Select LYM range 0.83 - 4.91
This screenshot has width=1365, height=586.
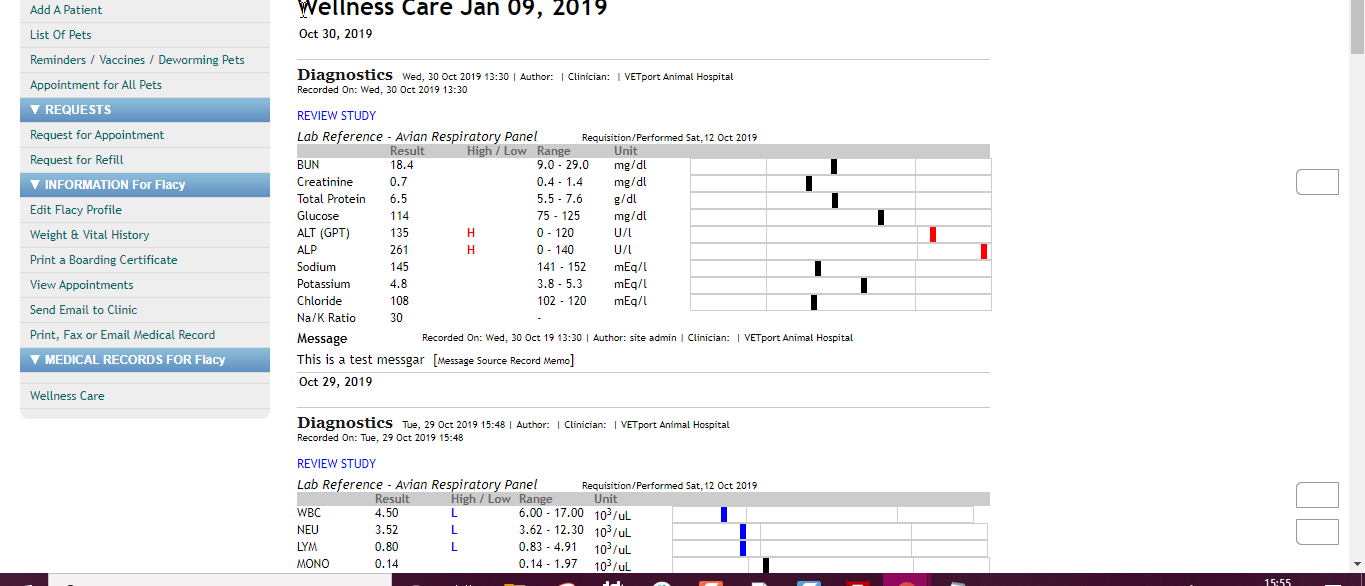(548, 547)
